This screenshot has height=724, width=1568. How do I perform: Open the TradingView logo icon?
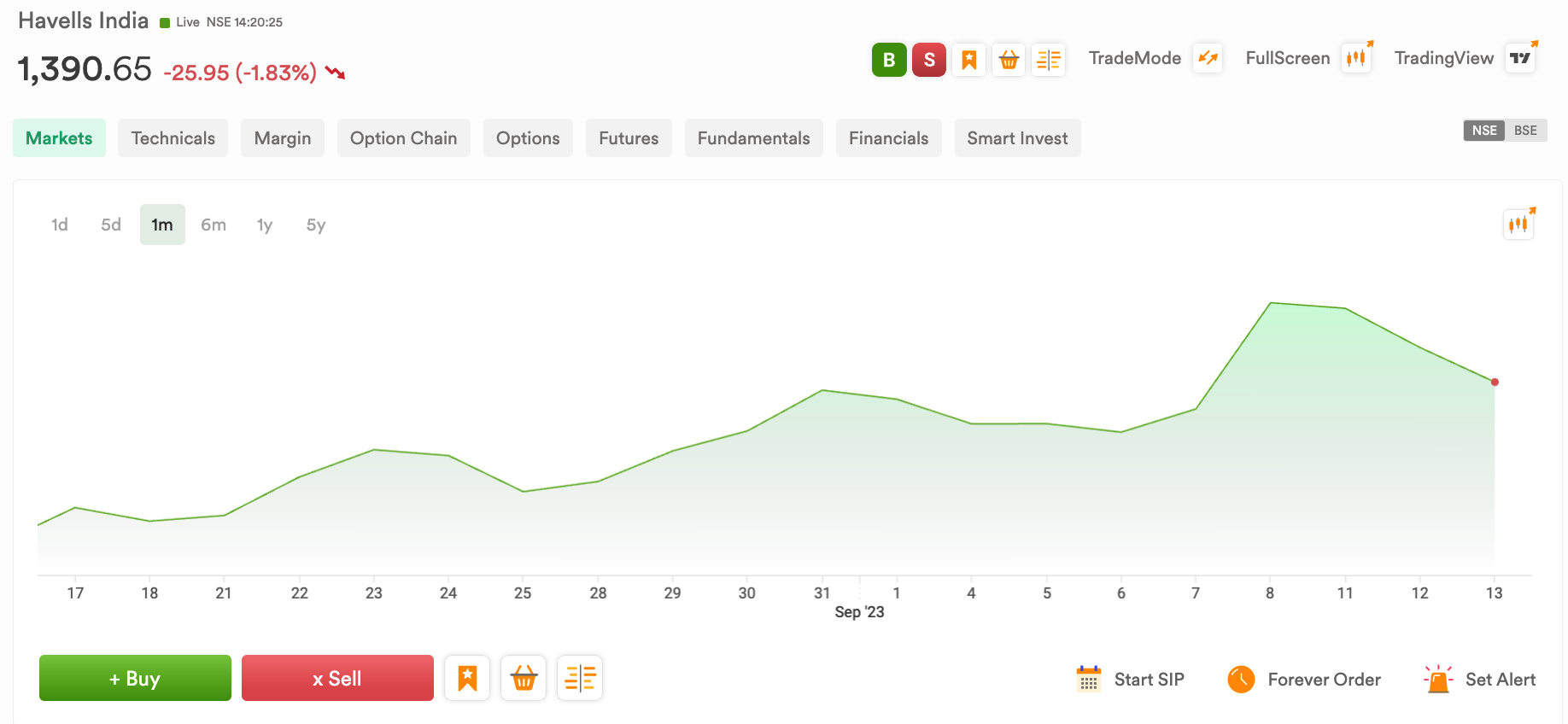coord(1521,58)
